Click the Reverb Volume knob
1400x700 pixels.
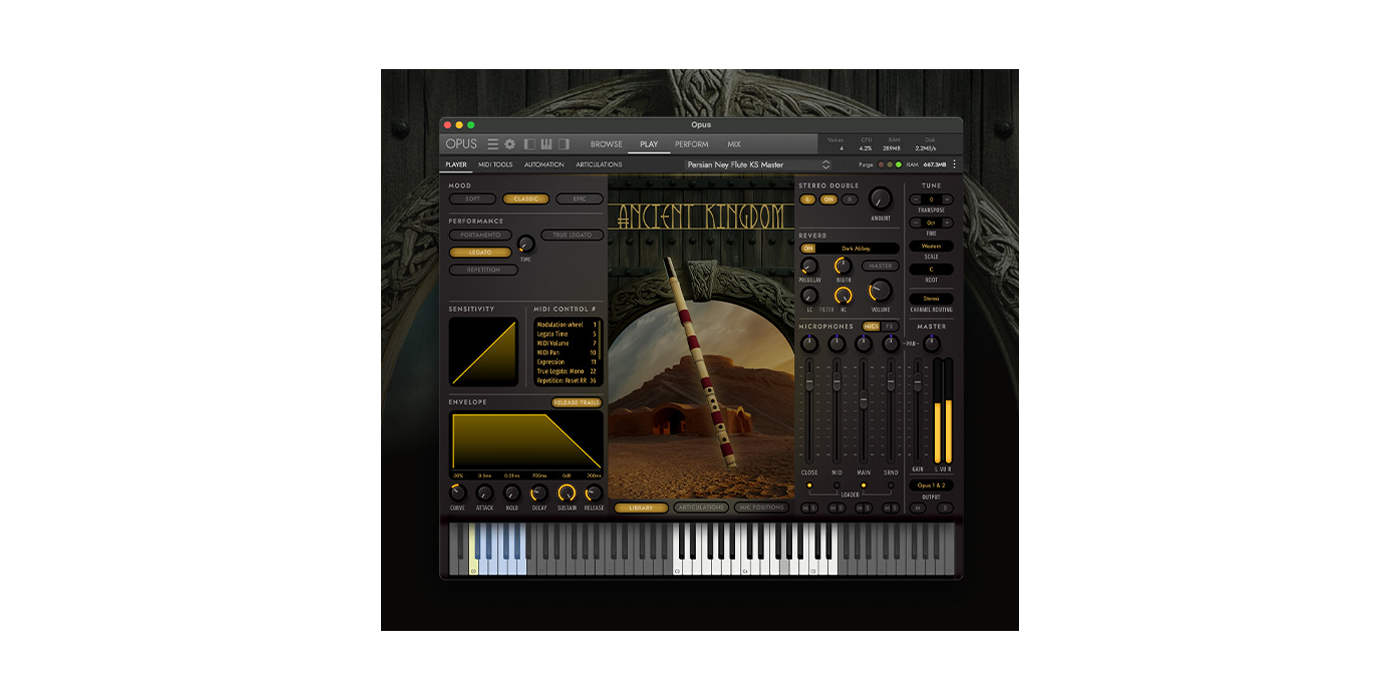880,291
